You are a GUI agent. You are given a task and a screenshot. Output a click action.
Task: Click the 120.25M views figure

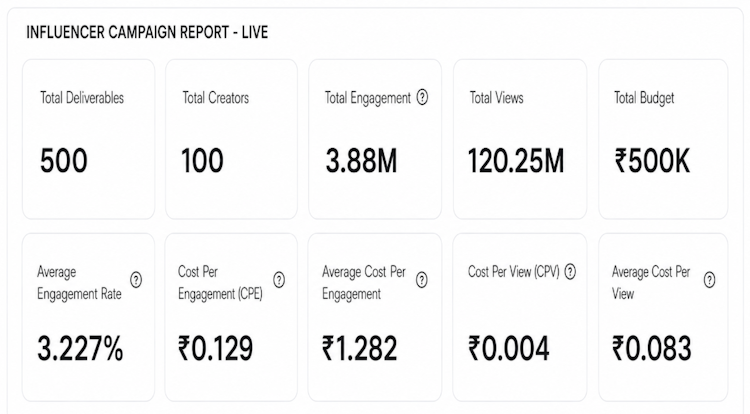516,161
